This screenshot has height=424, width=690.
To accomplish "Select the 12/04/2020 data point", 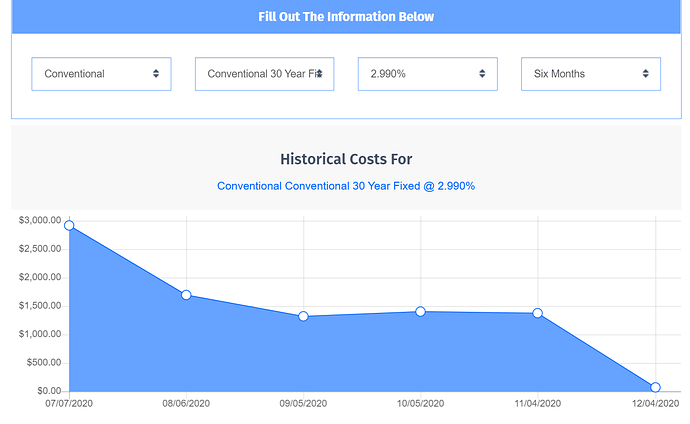I will point(655,387).
